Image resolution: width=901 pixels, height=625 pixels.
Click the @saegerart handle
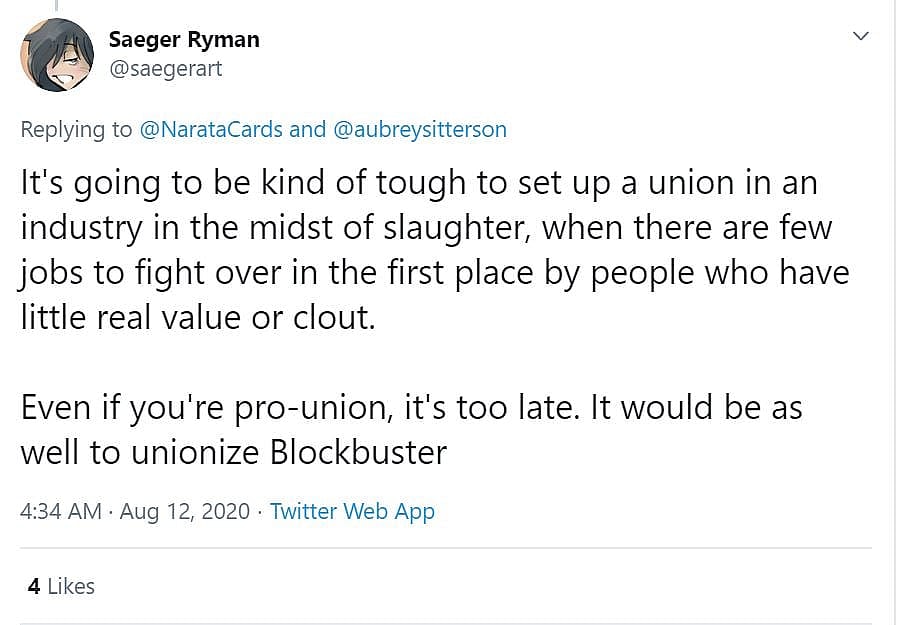click(165, 68)
